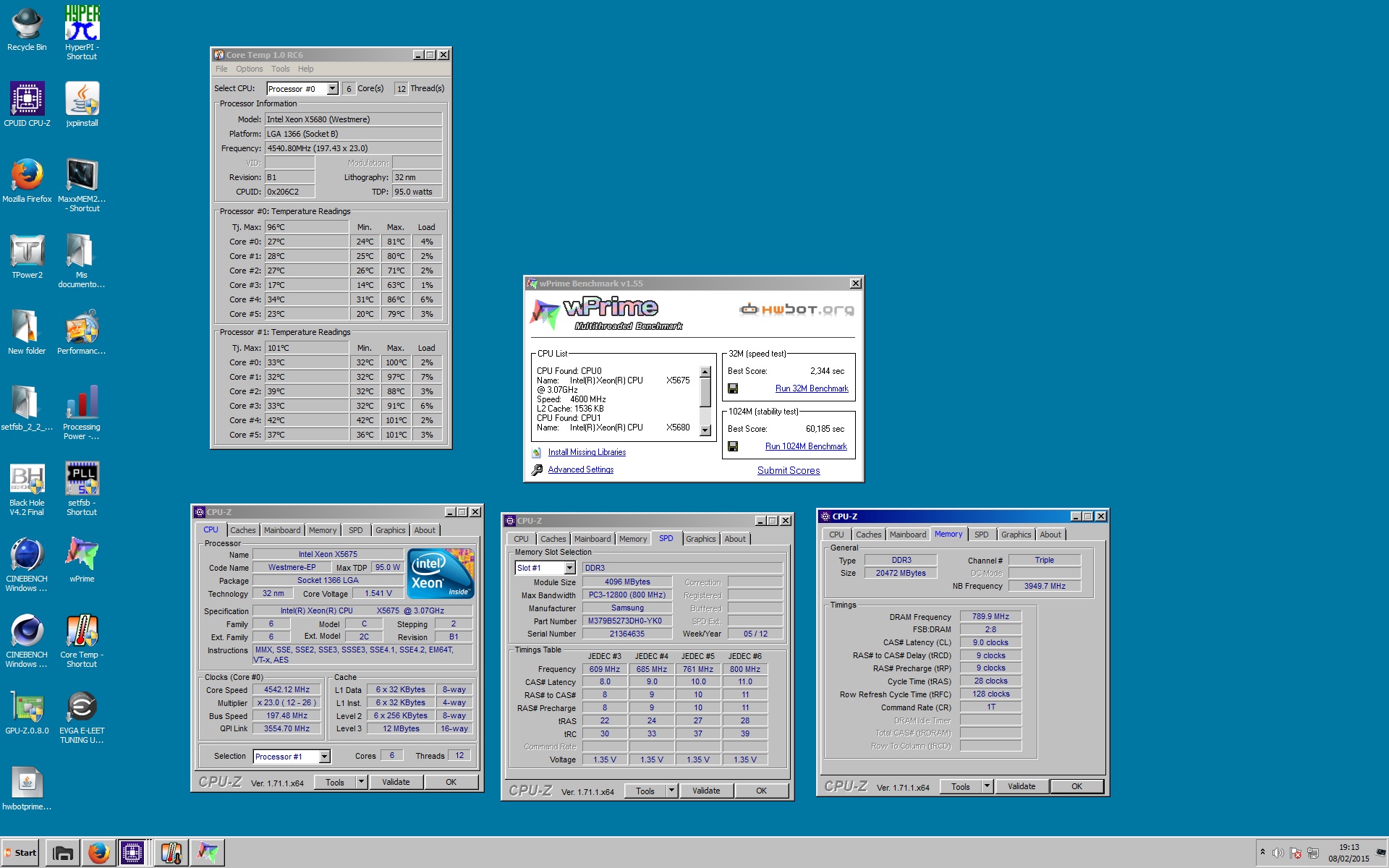Image resolution: width=1389 pixels, height=868 pixels.
Task: Open Slot #1 memory slot dropdown
Action: pos(570,568)
